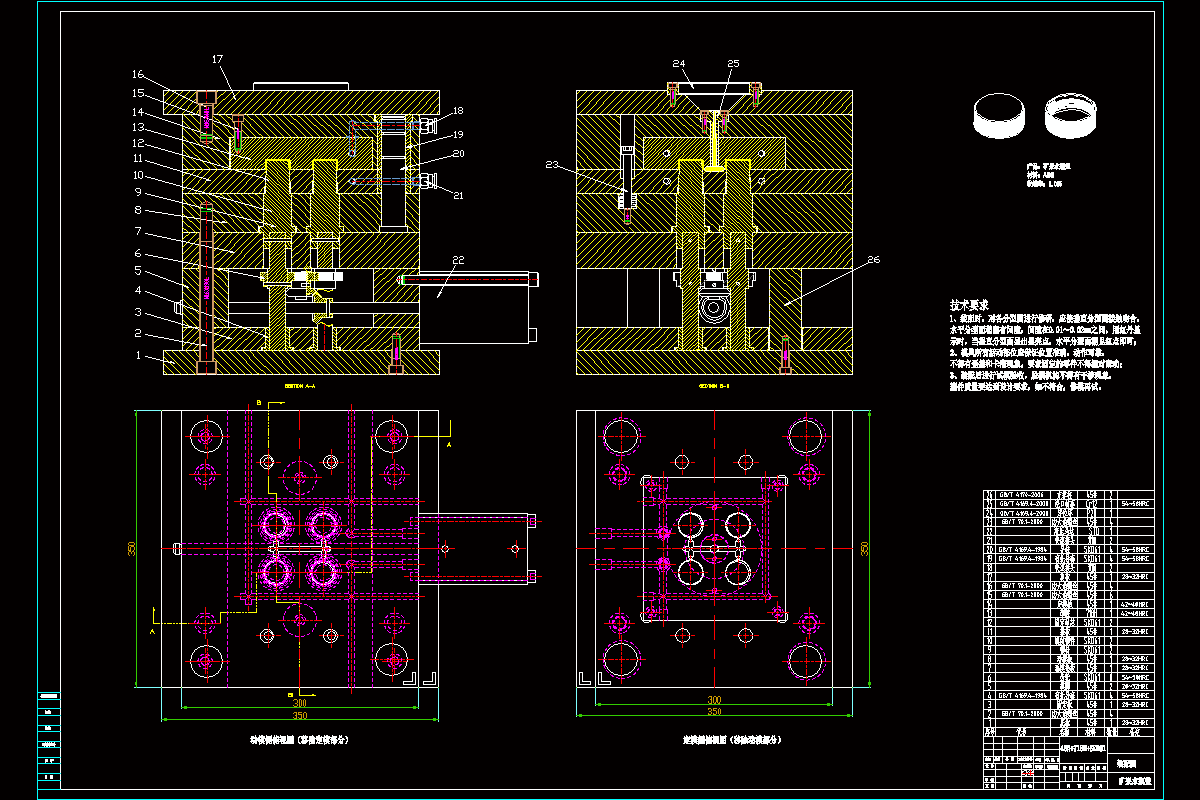Click part callout number 24
The height and width of the screenshot is (800, 1200).
point(679,63)
